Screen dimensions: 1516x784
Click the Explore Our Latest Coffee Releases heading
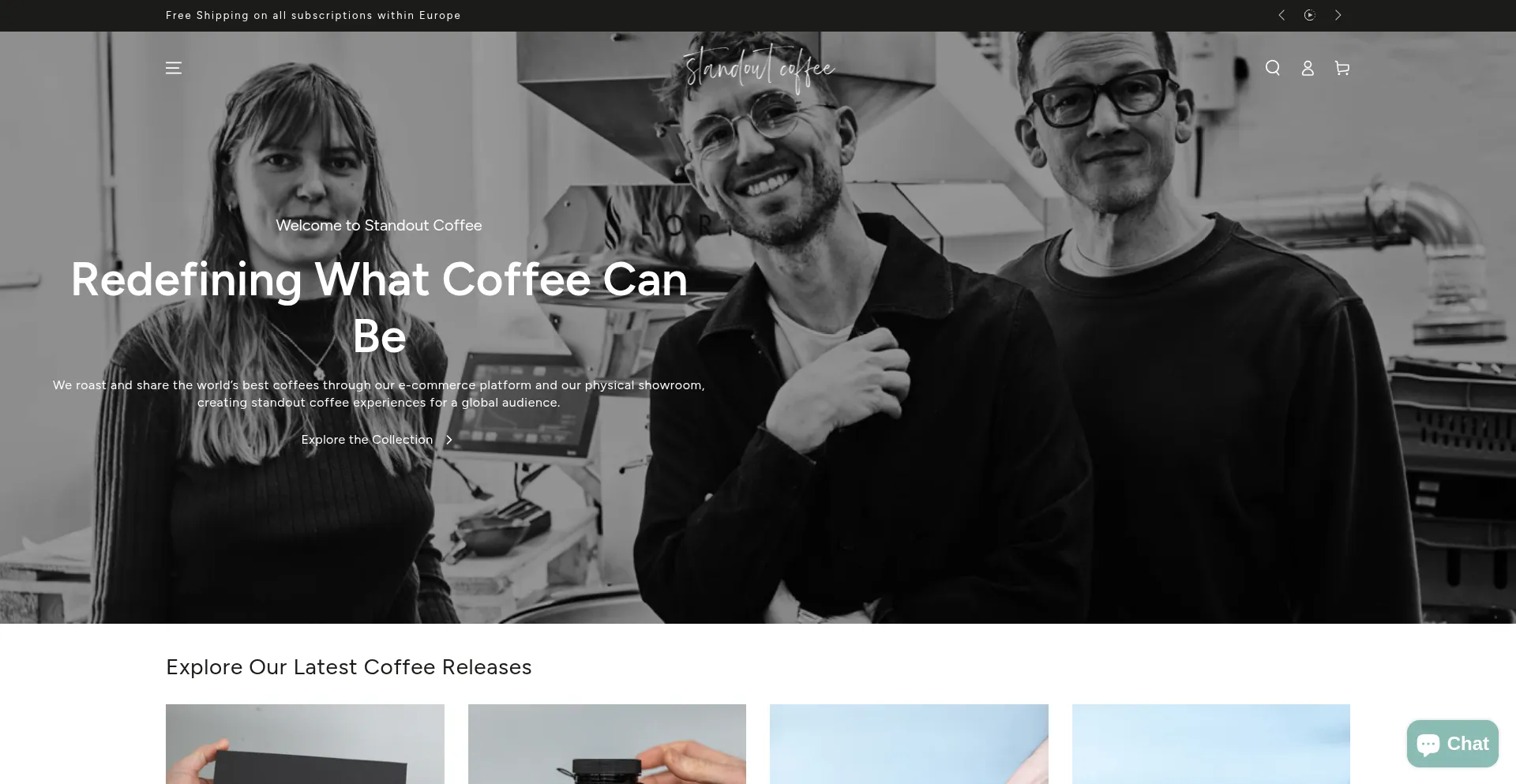point(349,667)
